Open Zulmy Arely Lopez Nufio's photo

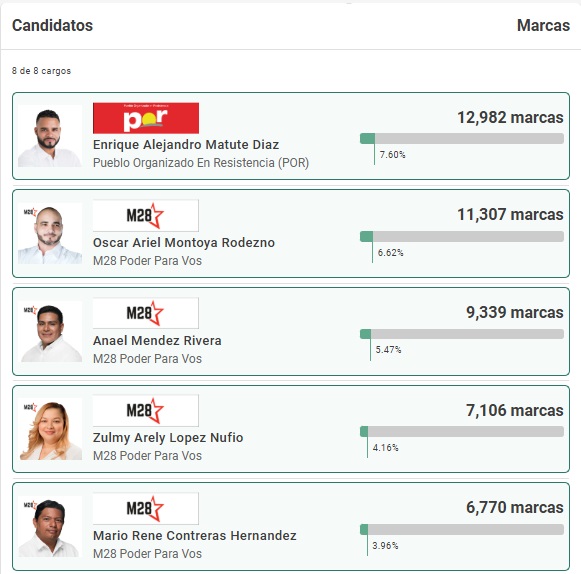[50, 429]
